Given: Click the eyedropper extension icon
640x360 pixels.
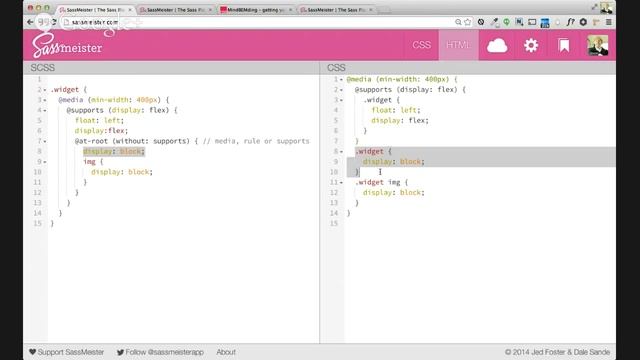Looking at the screenshot, I should coord(494,22).
